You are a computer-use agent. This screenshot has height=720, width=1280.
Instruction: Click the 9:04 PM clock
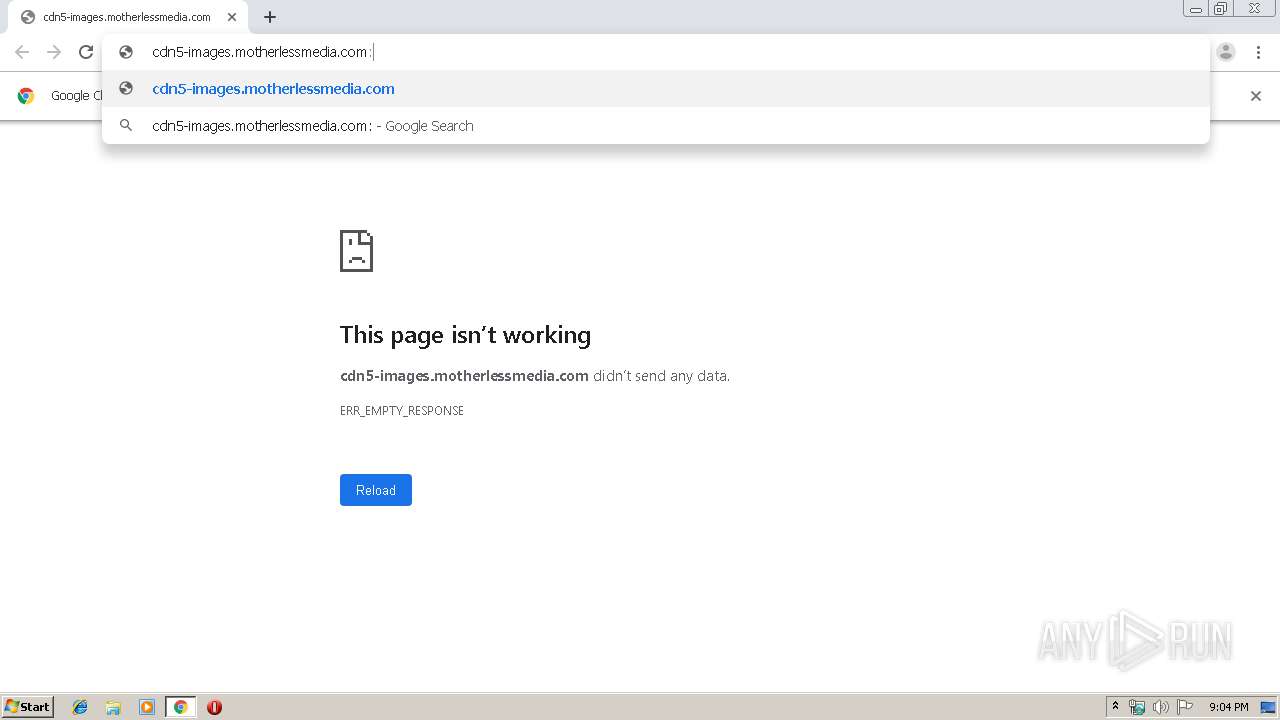click(x=1228, y=707)
